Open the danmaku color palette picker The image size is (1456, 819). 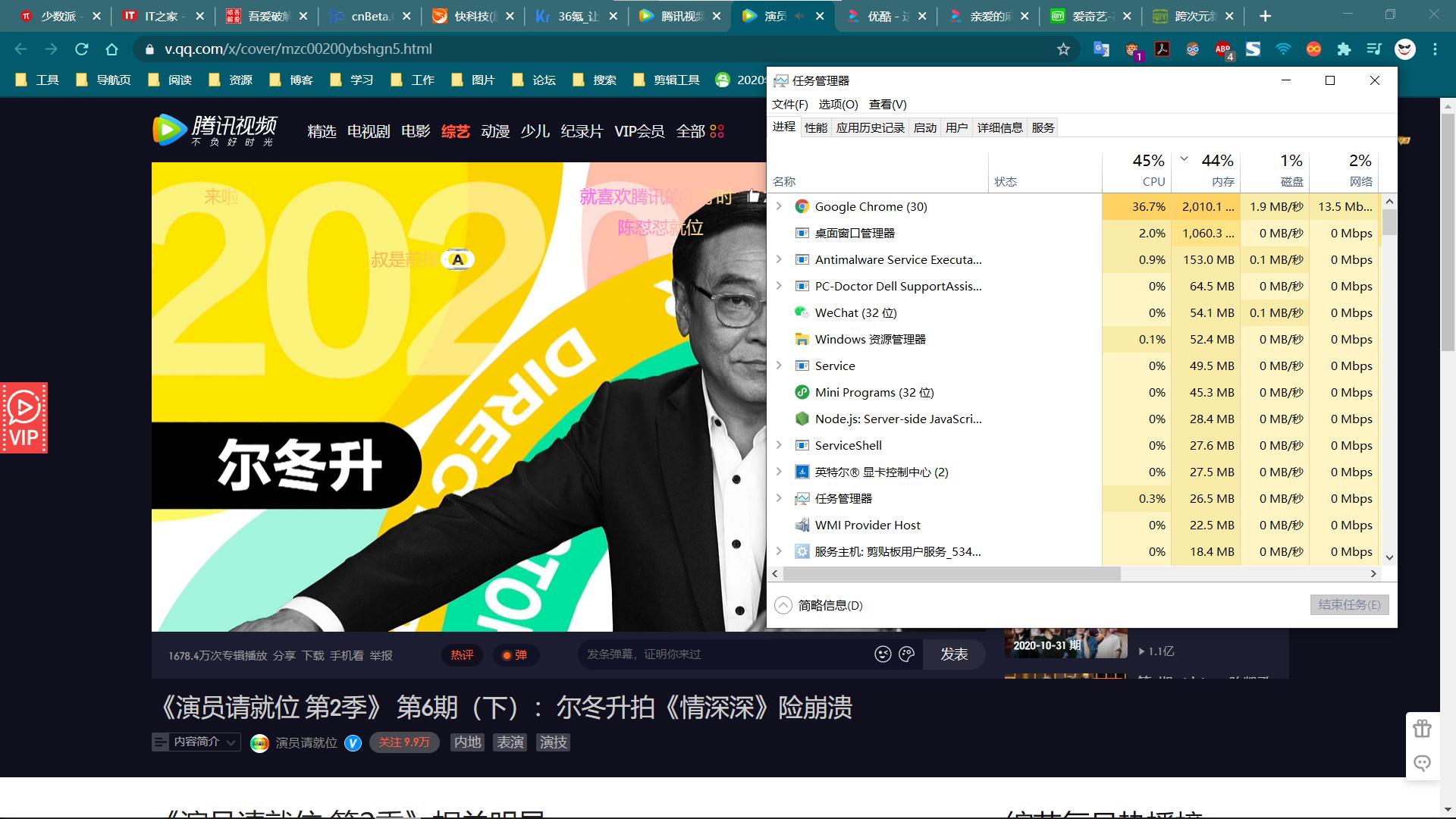click(907, 654)
